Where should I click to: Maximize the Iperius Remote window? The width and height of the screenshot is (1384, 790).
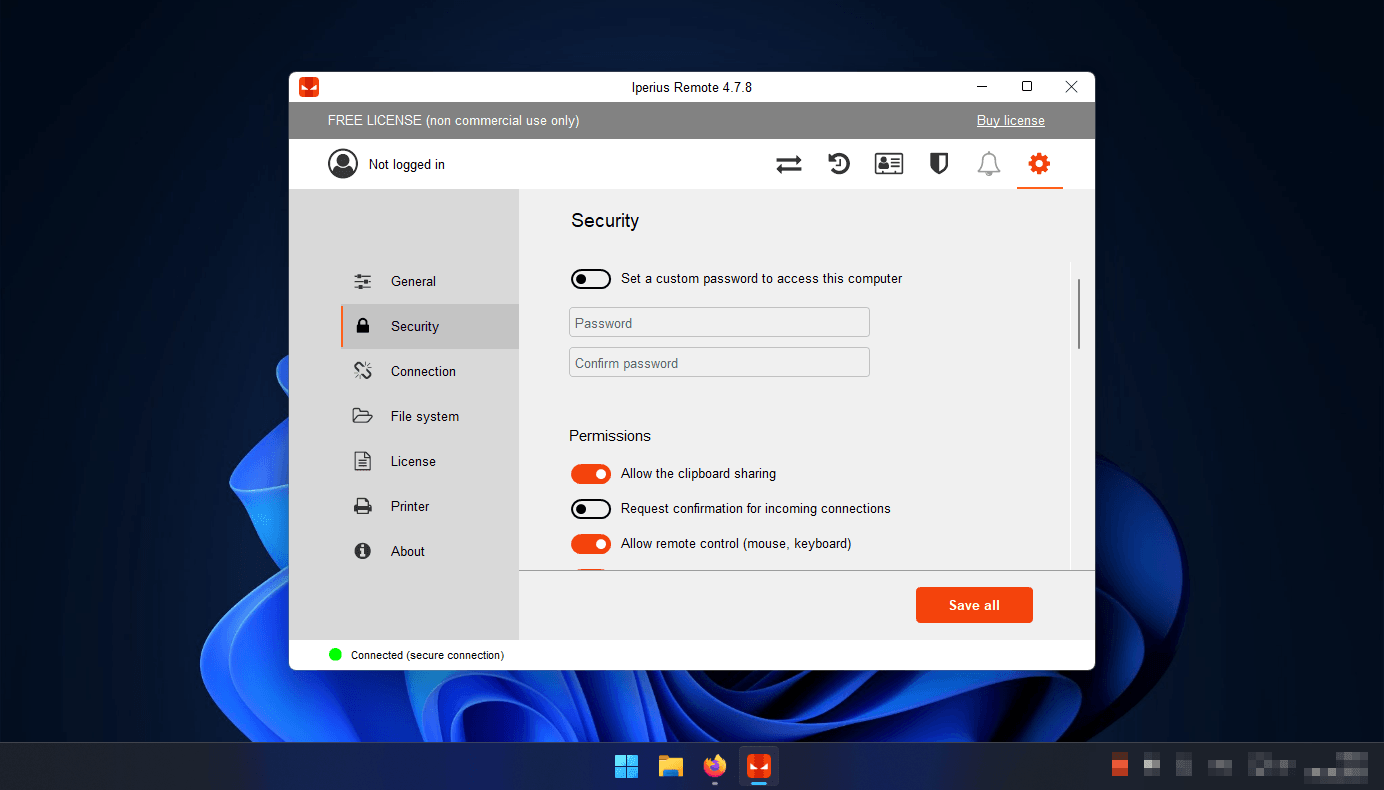click(1027, 87)
